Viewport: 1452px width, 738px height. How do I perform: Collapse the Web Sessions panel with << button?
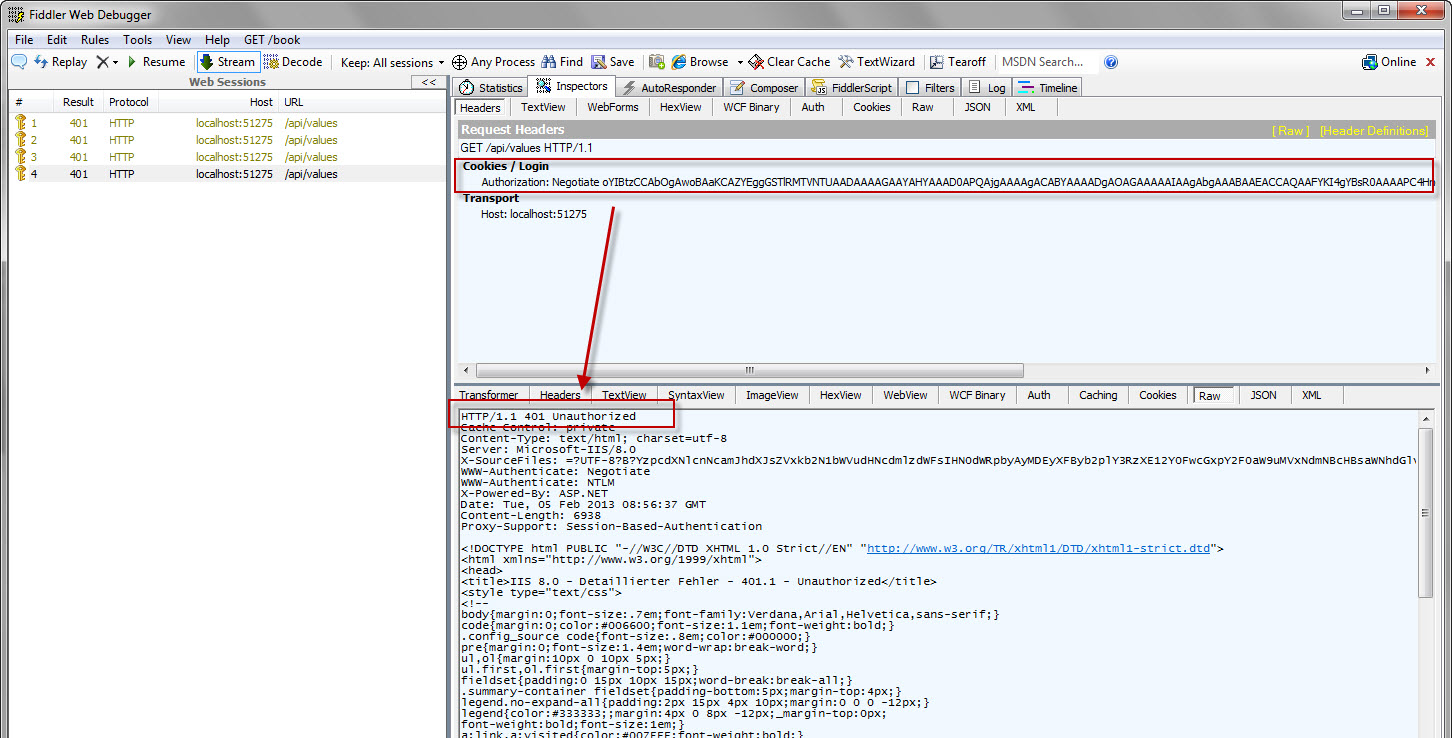point(428,83)
